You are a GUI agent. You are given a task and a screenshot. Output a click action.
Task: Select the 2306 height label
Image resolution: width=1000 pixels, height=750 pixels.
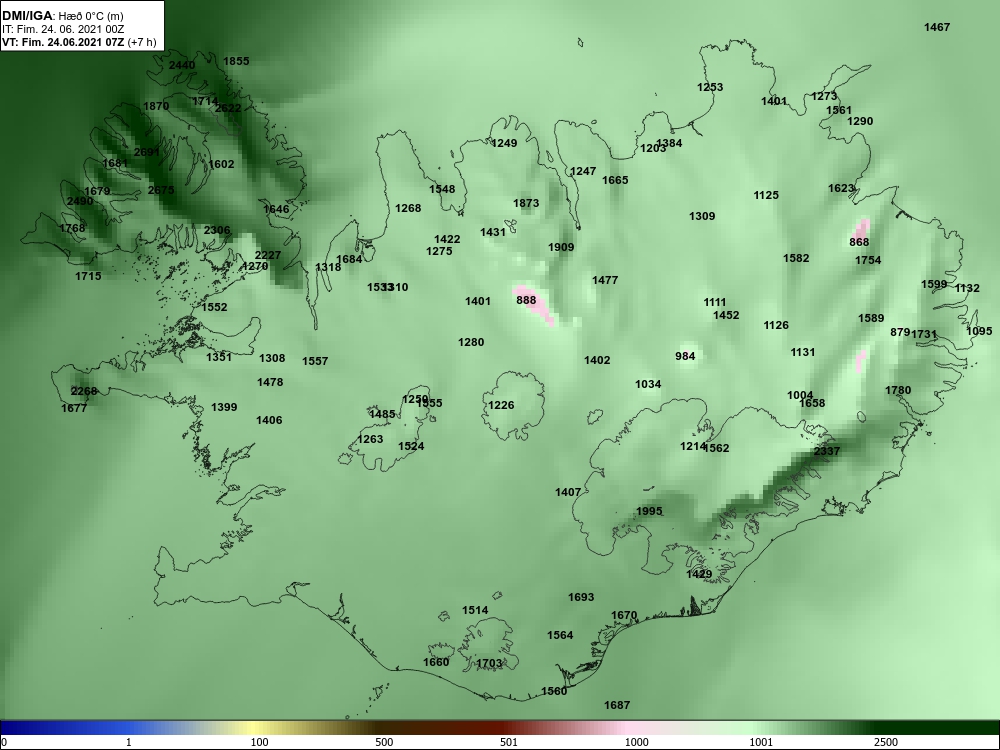click(217, 230)
